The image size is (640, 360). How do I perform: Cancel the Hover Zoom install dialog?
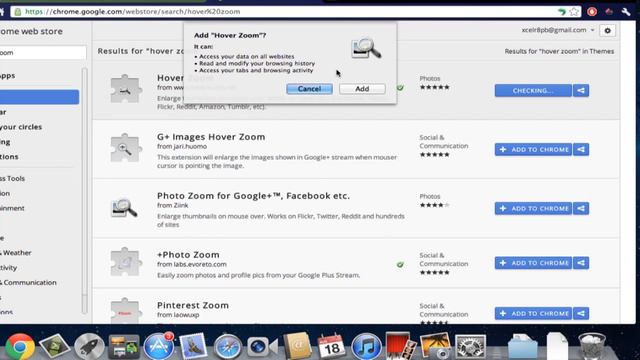click(309, 89)
